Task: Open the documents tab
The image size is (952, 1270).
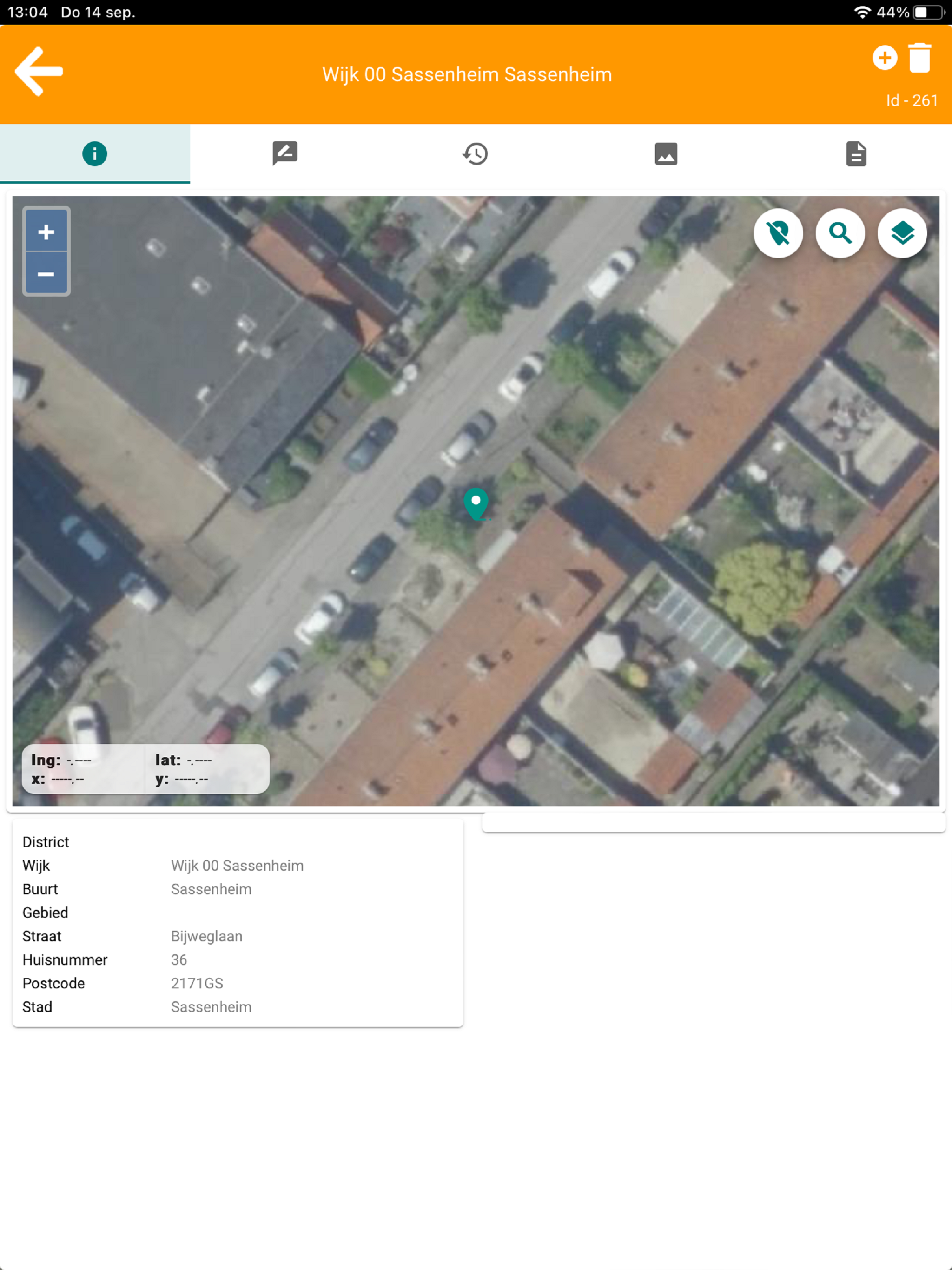Action: [856, 154]
